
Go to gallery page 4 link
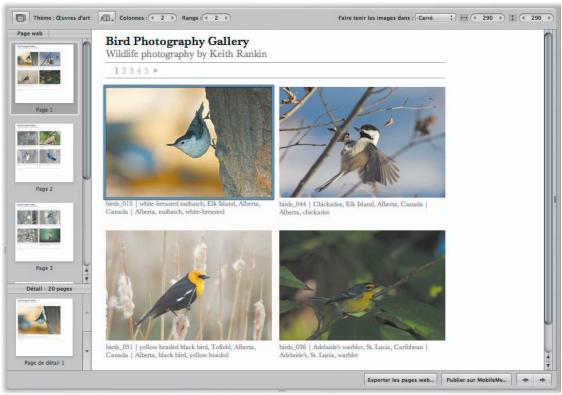coord(139,71)
